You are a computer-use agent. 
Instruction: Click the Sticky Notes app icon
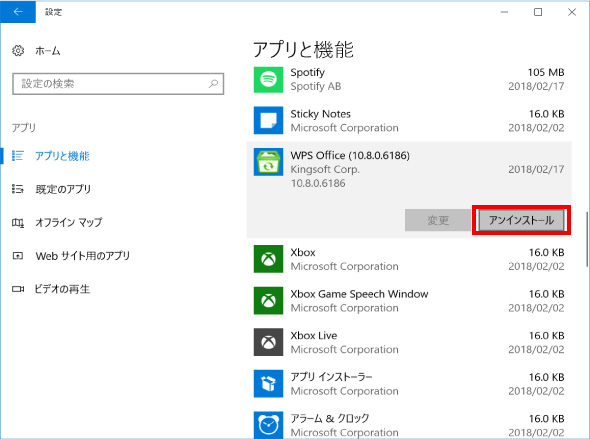(x=268, y=120)
